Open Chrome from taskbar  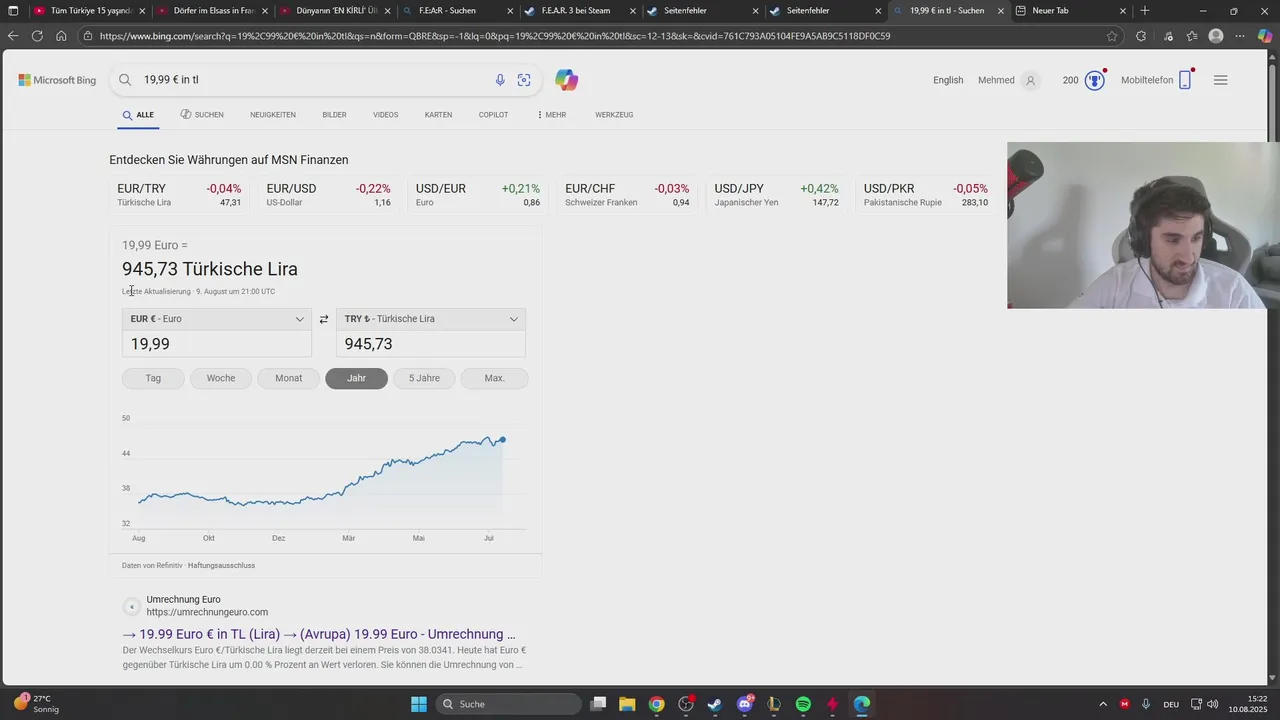click(x=656, y=704)
